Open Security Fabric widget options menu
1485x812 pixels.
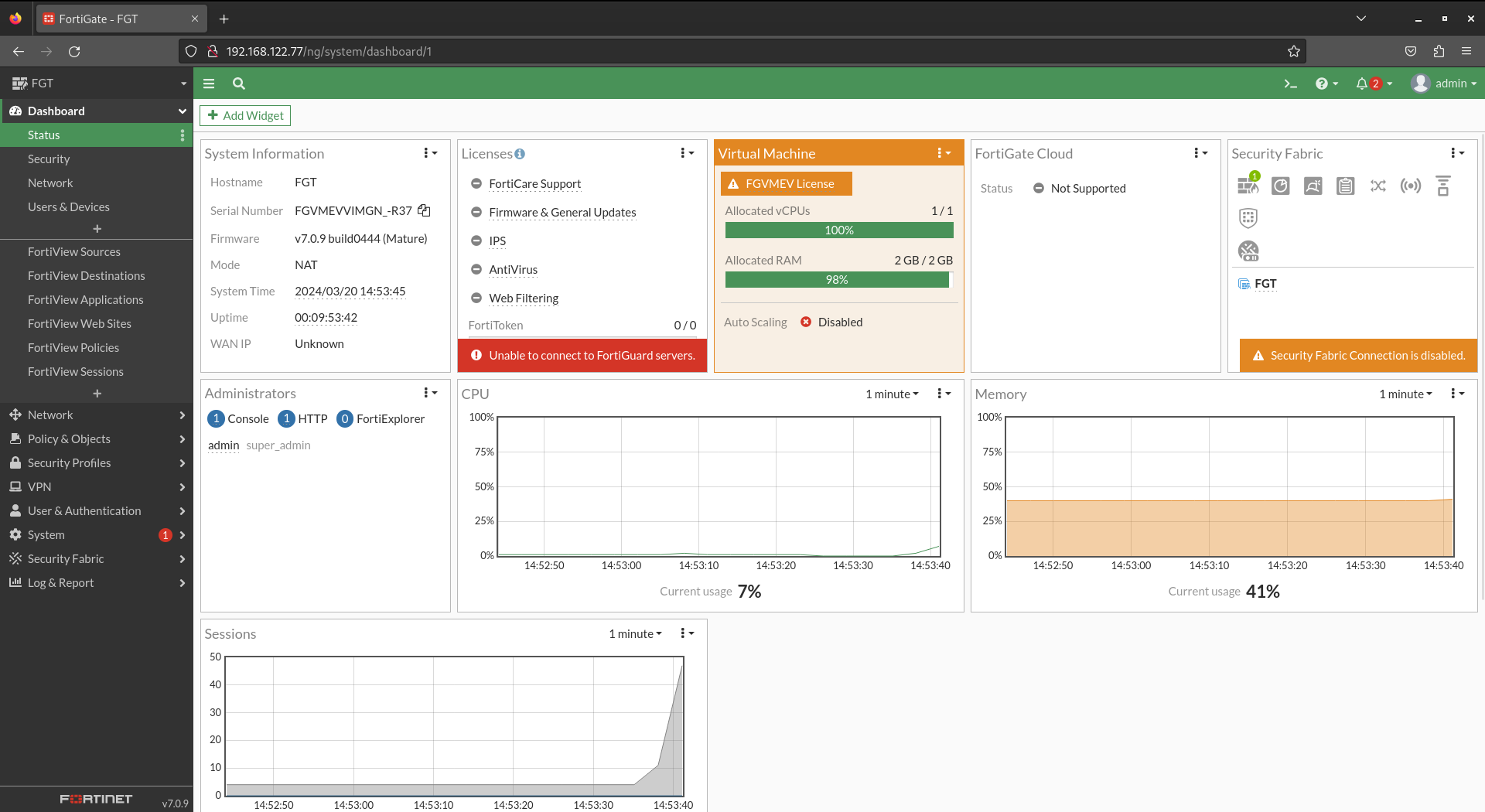click(x=1457, y=153)
